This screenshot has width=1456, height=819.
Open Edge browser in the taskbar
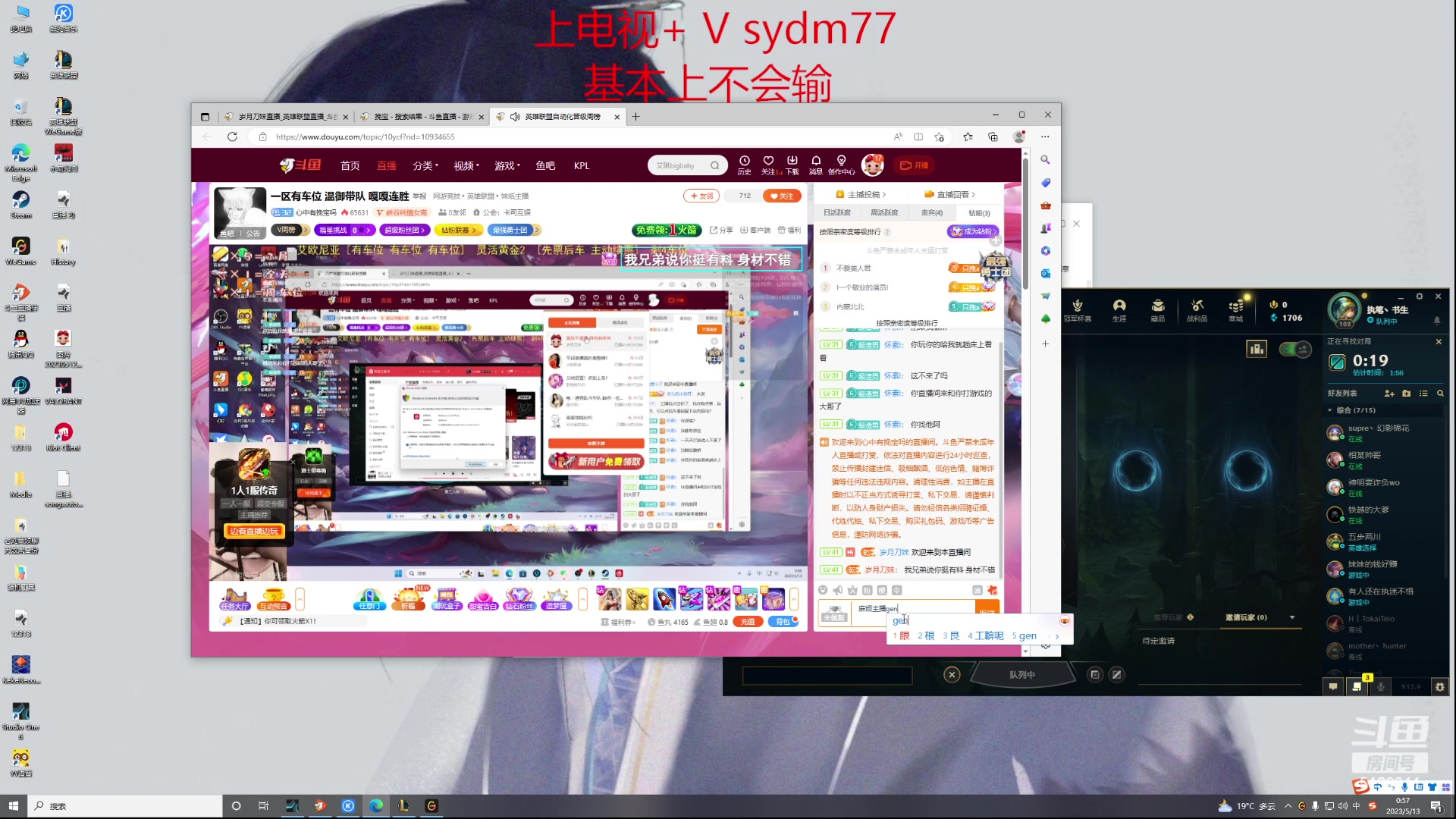tap(376, 805)
